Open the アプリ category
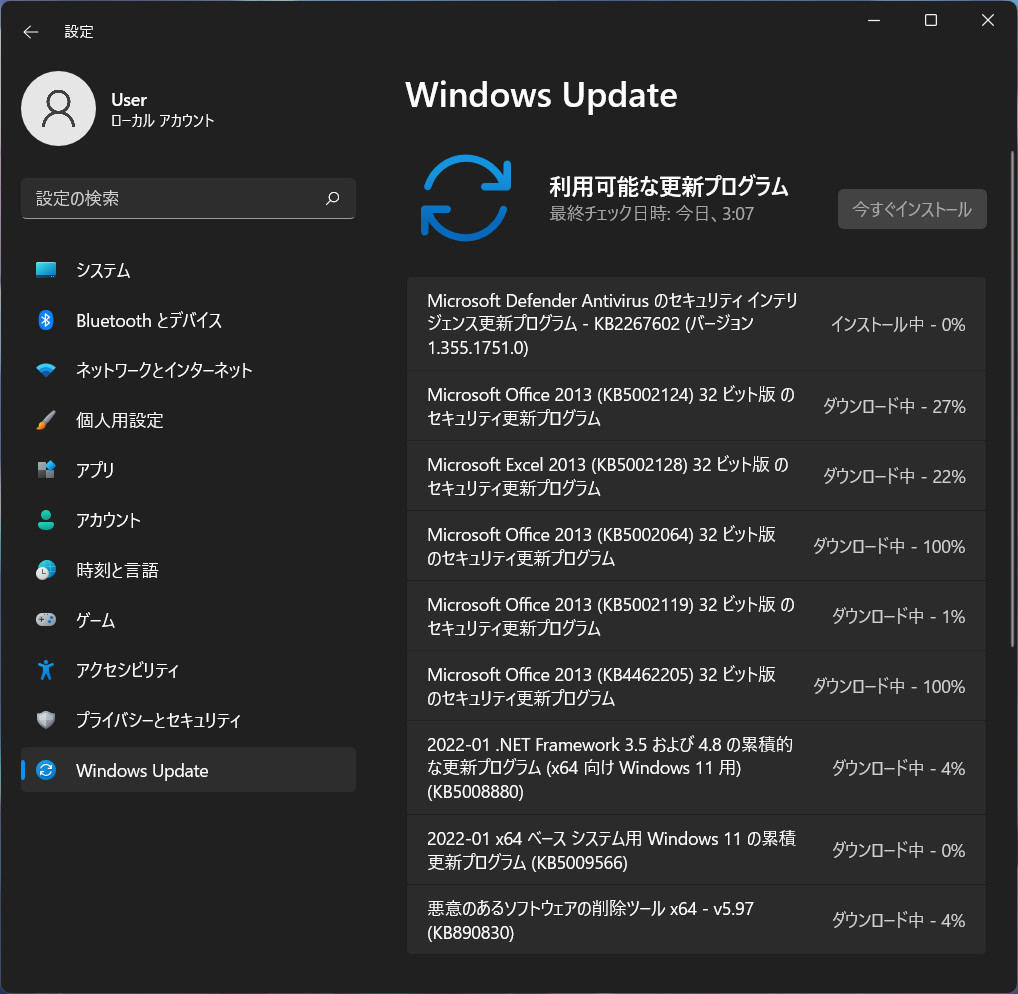Screen dimensions: 1018x994 click(x=188, y=469)
